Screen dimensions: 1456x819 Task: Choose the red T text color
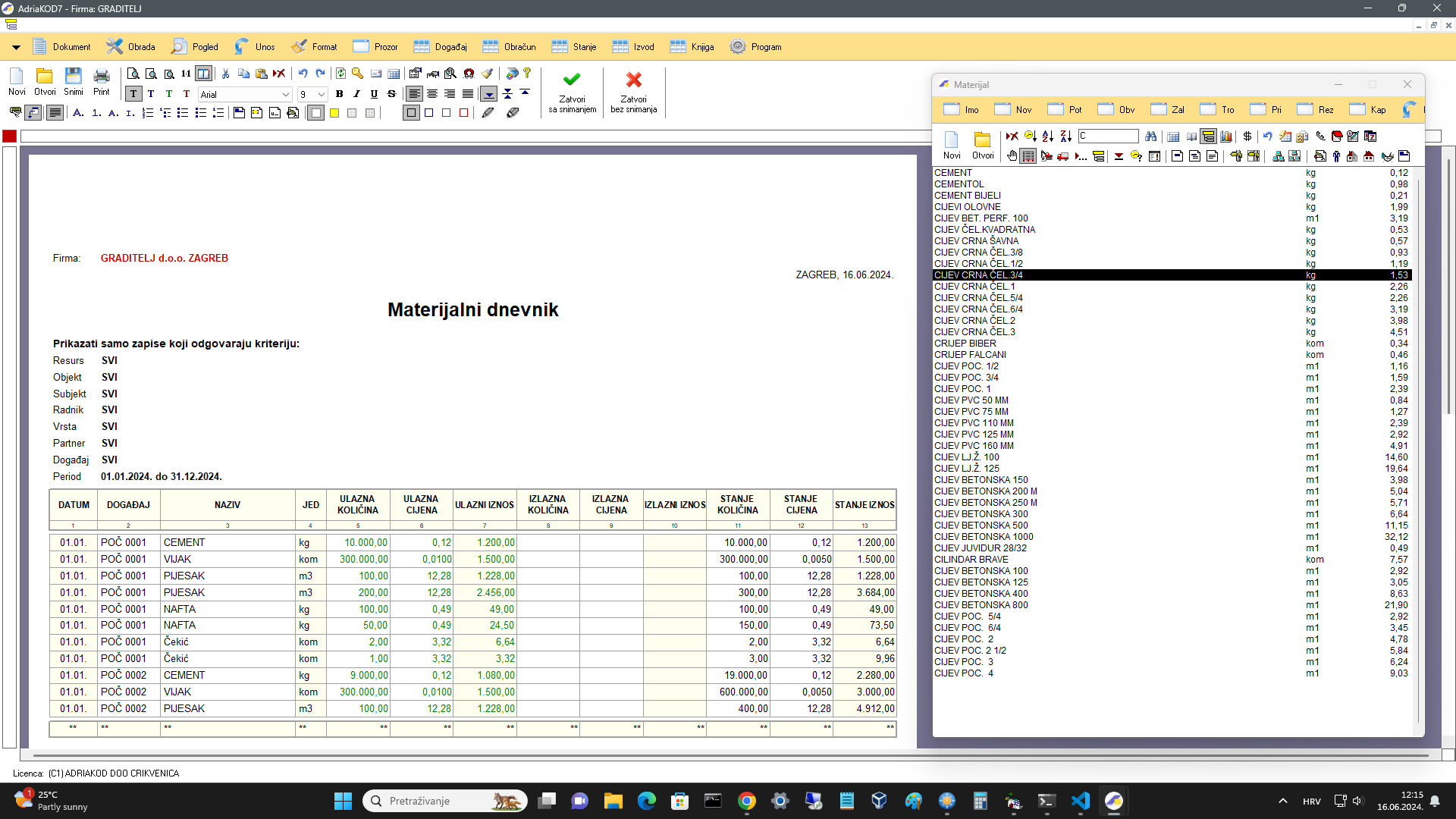pos(187,94)
